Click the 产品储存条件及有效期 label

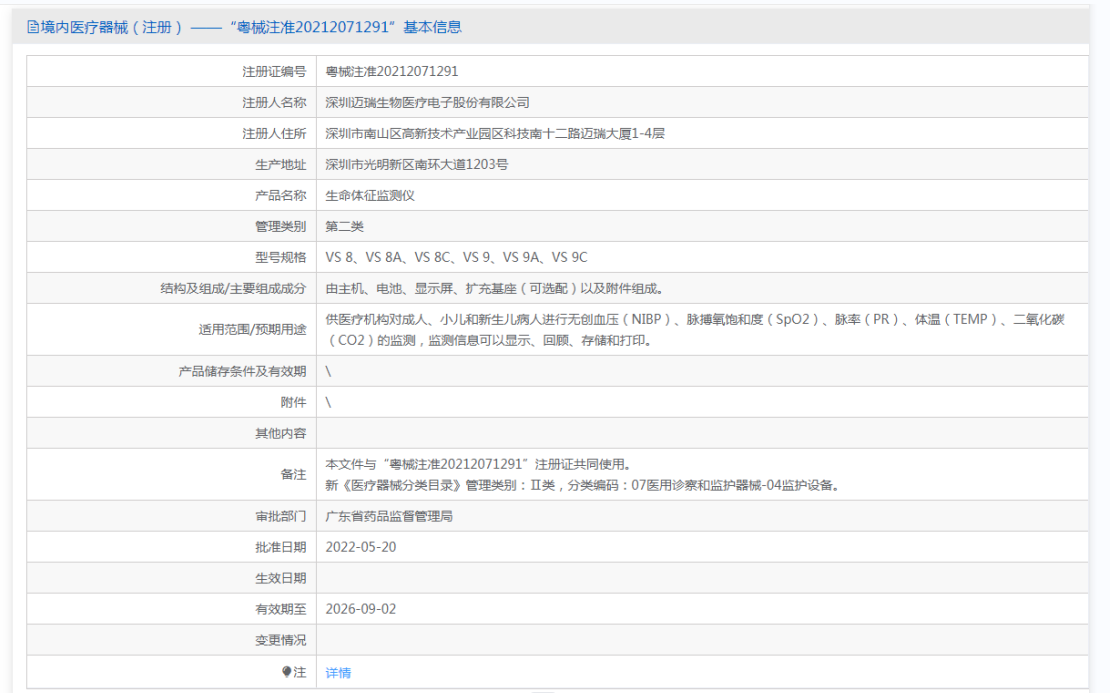point(242,372)
